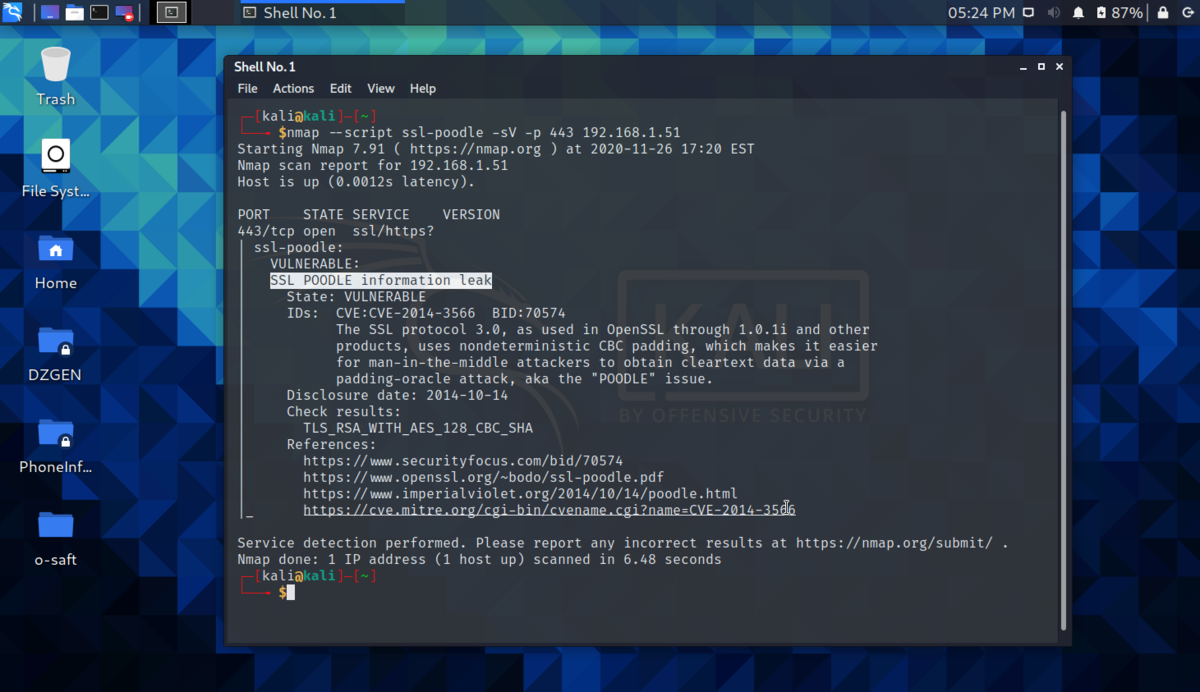Click the References: line
Viewport: 1200px width, 692px height.
point(331,444)
